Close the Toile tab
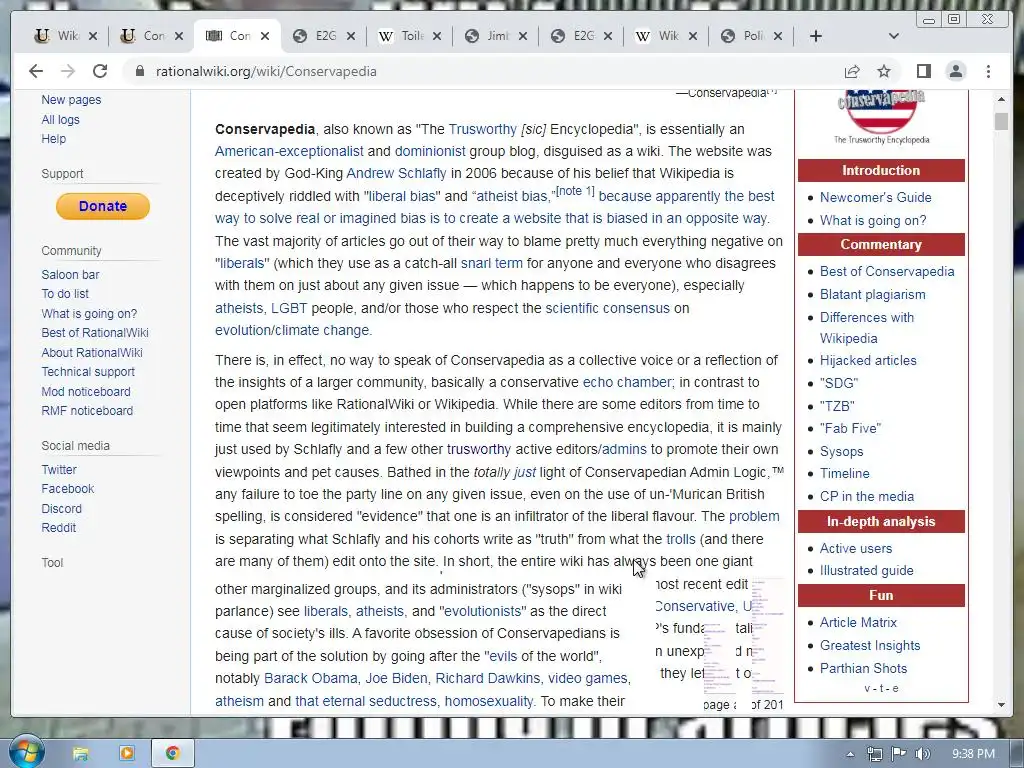Viewport: 1024px width, 768px height. click(x=437, y=36)
